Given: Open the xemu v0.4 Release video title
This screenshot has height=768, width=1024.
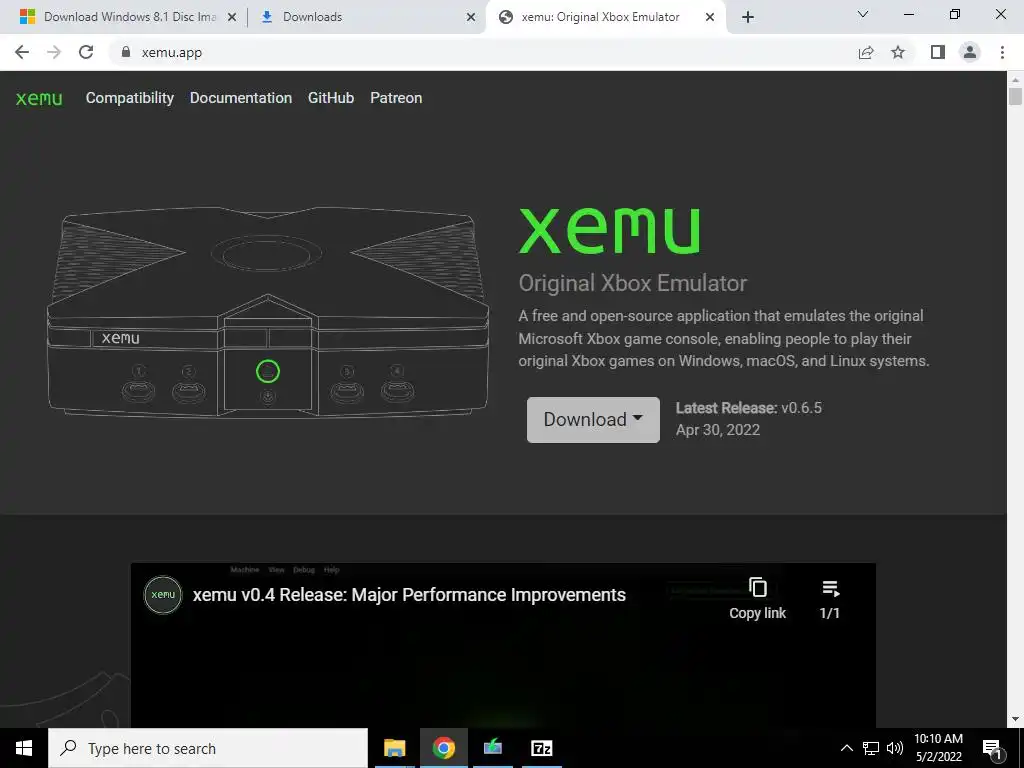Looking at the screenshot, I should [409, 595].
